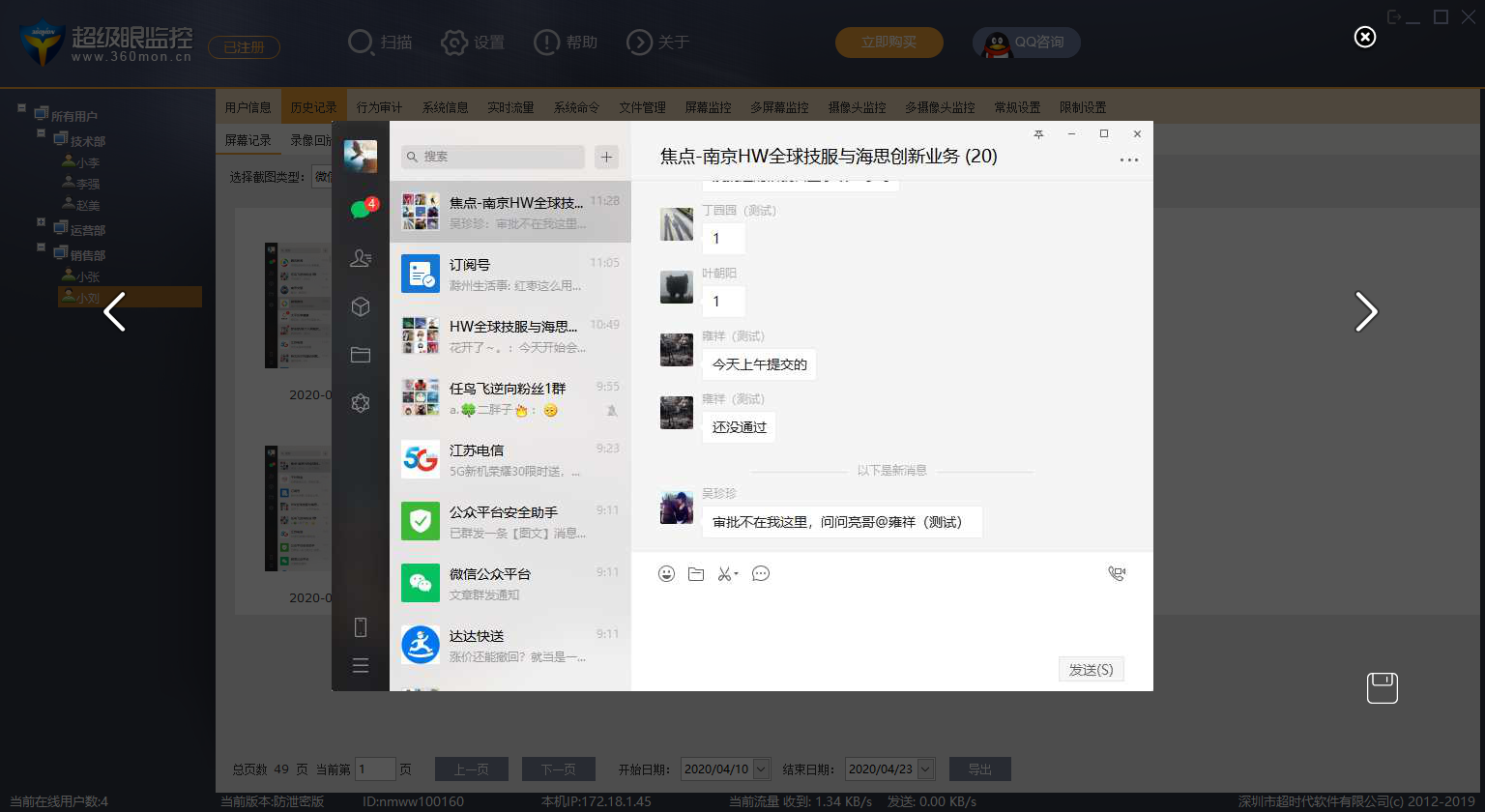Select user 小李 in the tree
This screenshot has height=812, width=1485.
coord(87,162)
